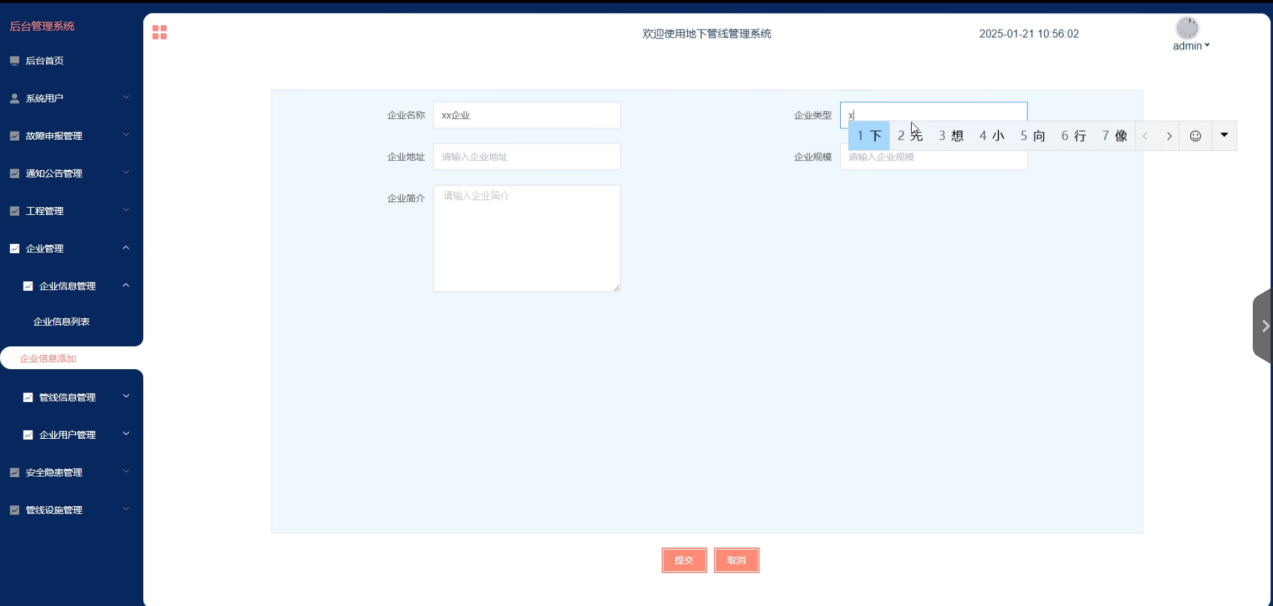This screenshot has height=606, width=1273.
Task: Open the 系统用户 menu label
Action: coord(45,98)
